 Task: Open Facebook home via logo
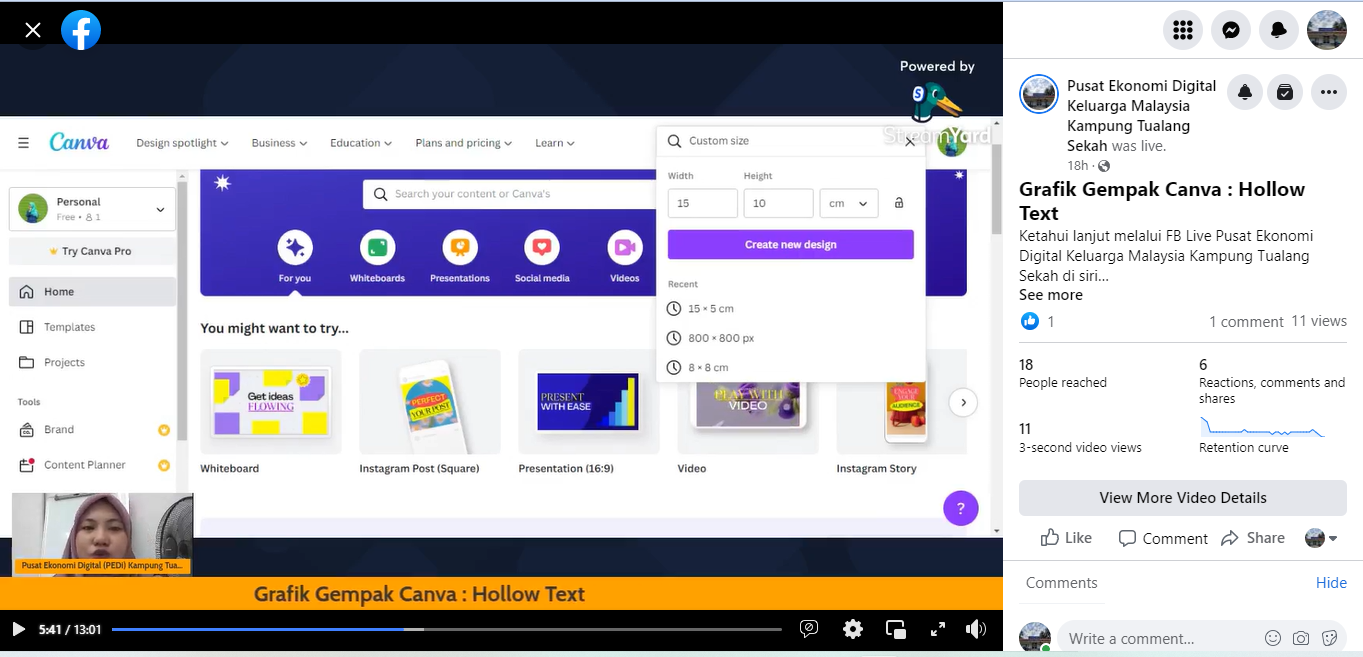click(x=81, y=31)
